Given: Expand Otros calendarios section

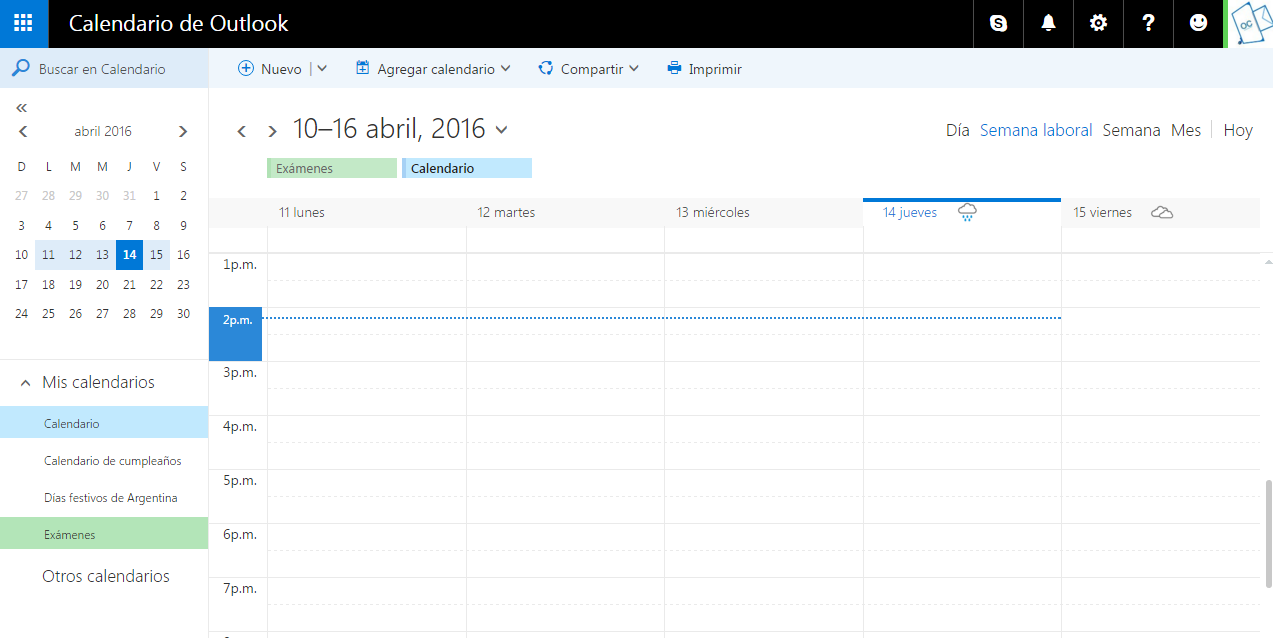Looking at the screenshot, I should coord(106,576).
